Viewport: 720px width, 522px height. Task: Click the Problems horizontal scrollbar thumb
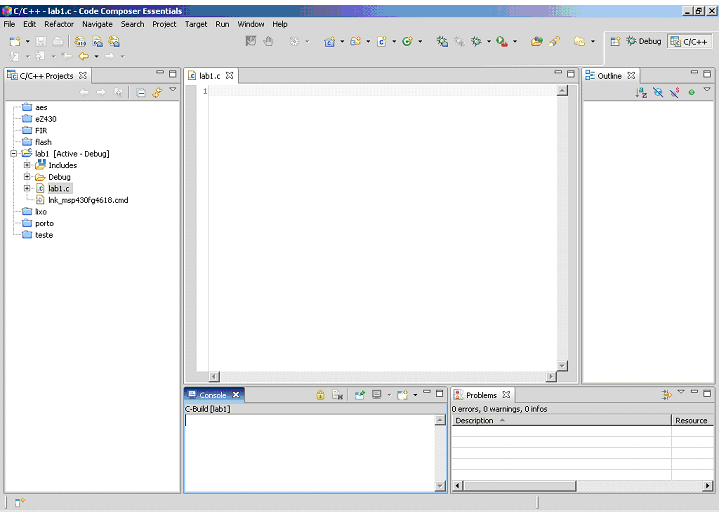pyautogui.click(x=519, y=486)
